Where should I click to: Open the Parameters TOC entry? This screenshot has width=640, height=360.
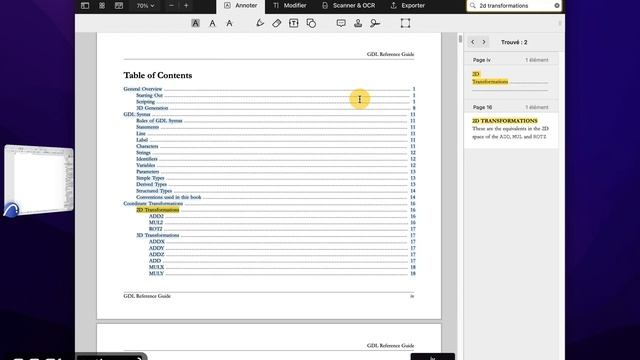click(x=147, y=171)
